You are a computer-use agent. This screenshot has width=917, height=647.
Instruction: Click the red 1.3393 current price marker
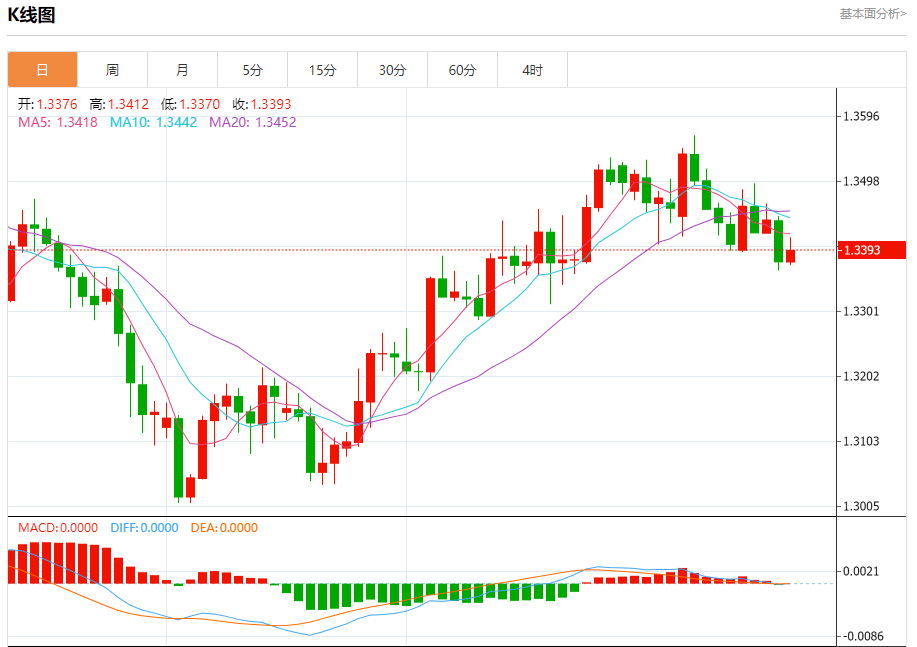coord(871,250)
